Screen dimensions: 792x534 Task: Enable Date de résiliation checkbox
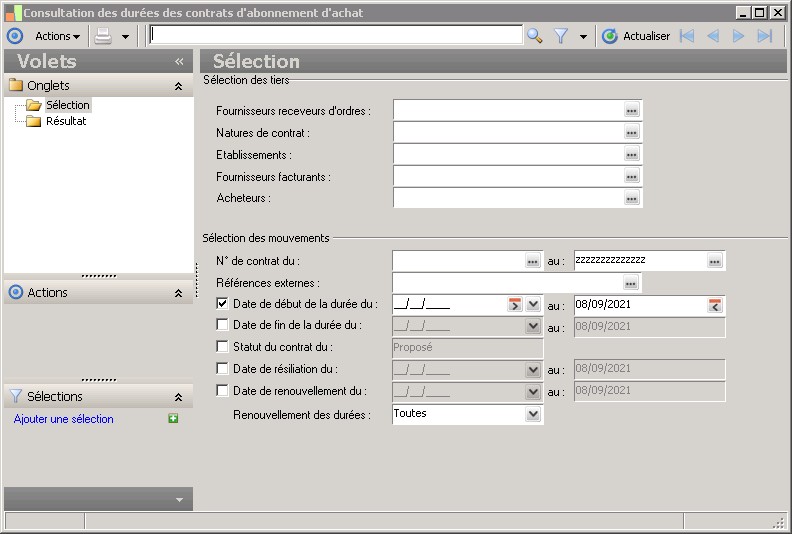222,369
